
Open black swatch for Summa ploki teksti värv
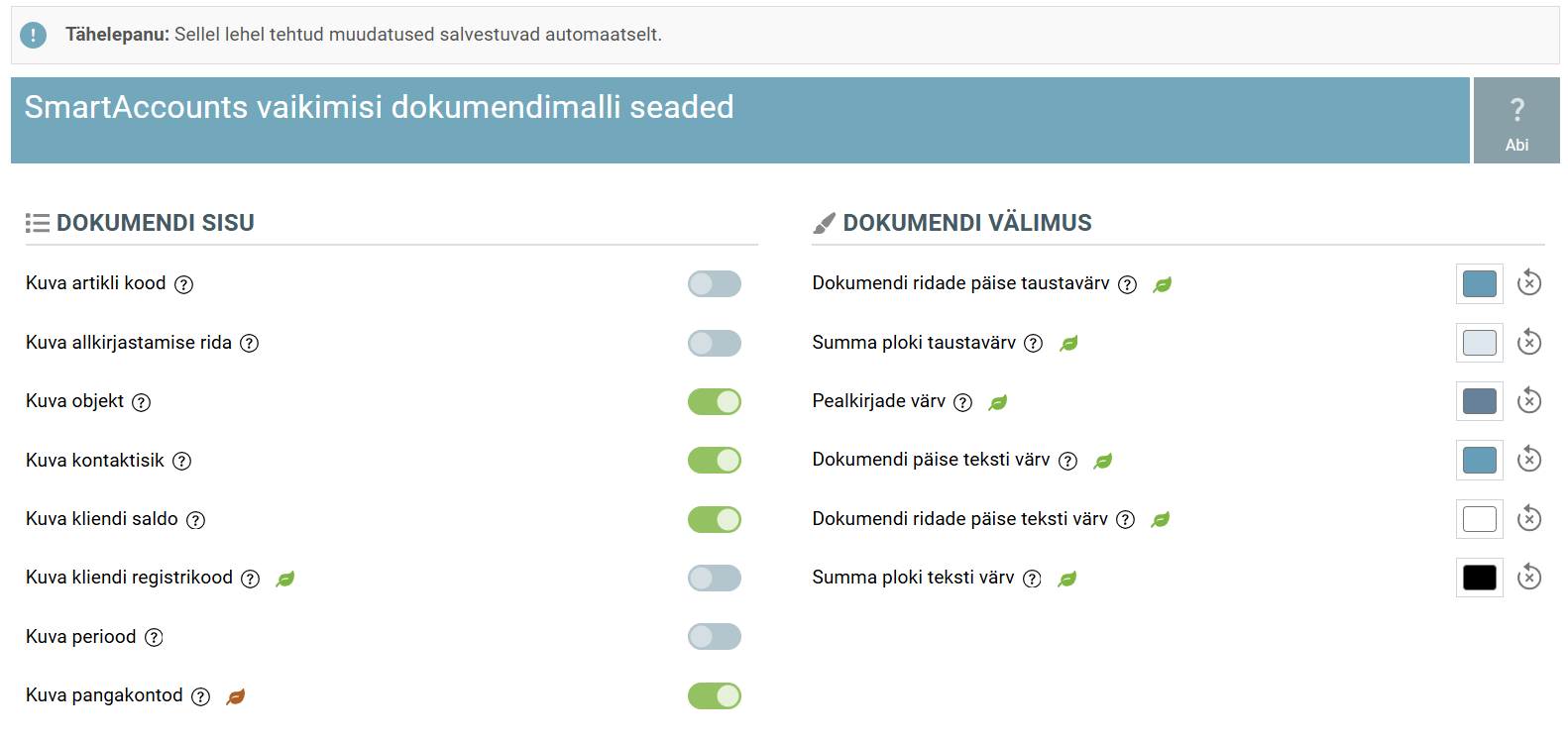point(1480,578)
